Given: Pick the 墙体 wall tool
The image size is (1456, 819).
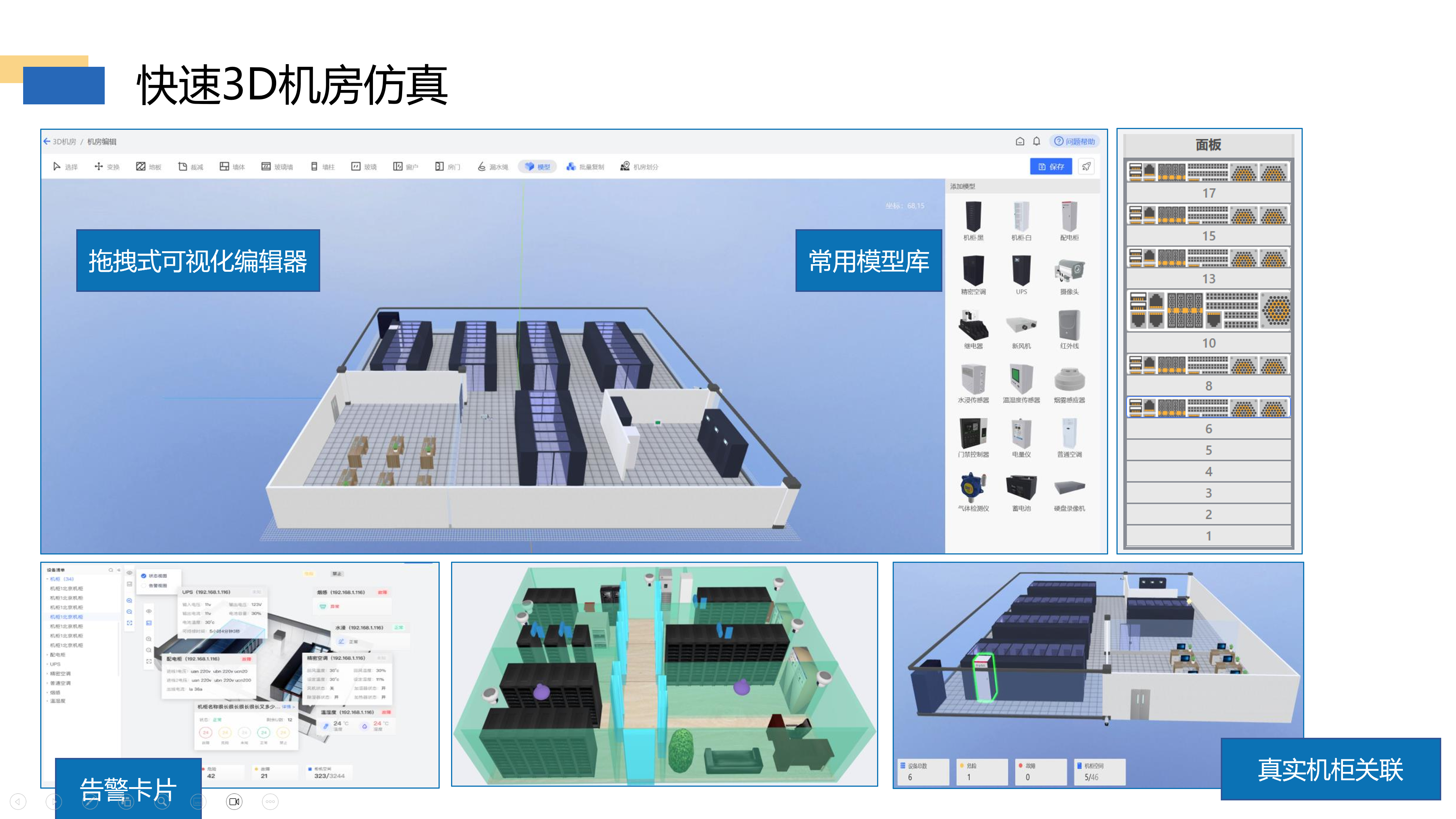Looking at the screenshot, I should [232, 167].
